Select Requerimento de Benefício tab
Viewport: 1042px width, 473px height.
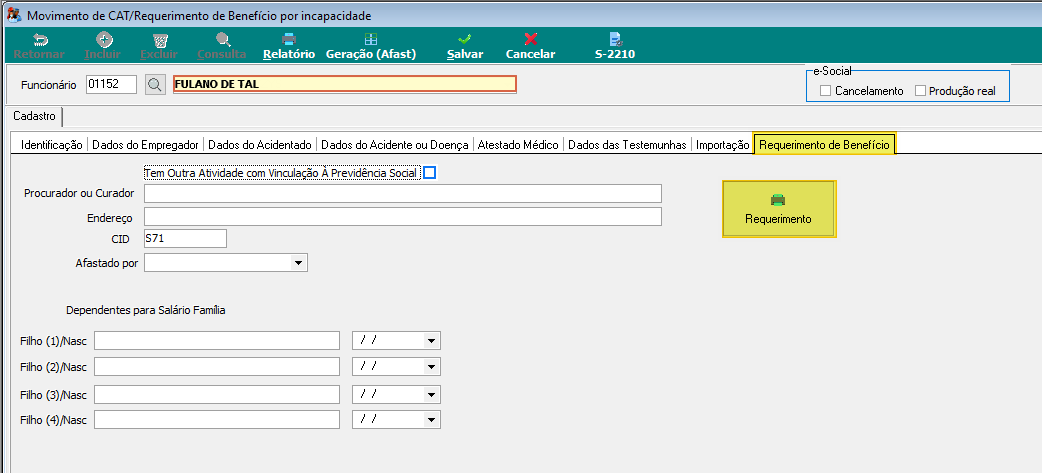(x=825, y=144)
